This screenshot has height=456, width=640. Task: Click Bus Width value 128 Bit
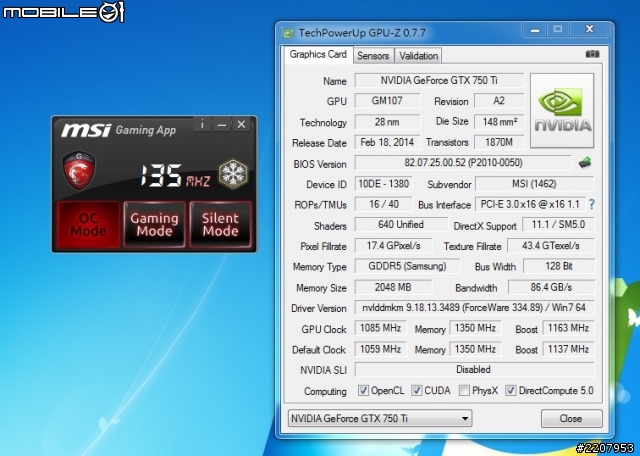coord(559,266)
